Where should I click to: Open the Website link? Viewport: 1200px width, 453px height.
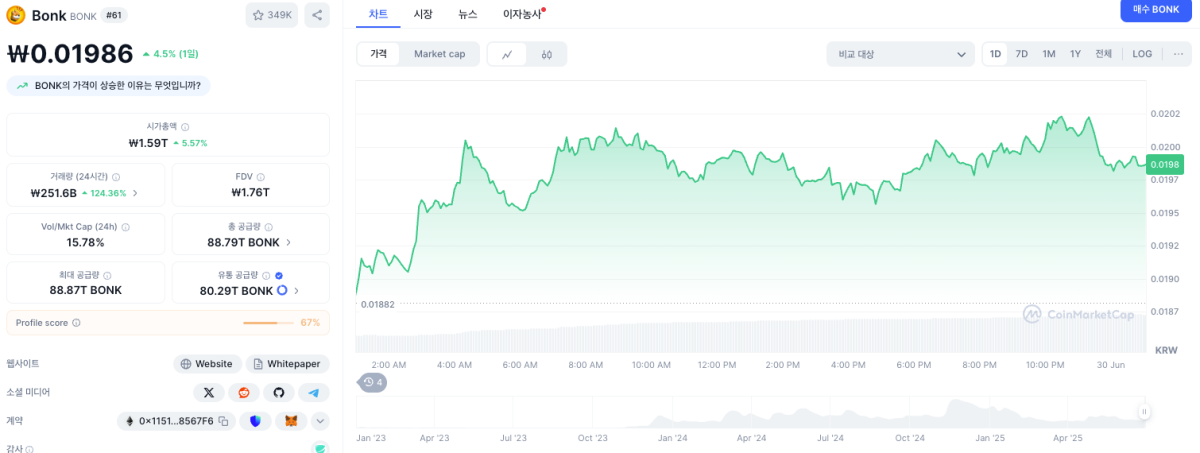207,364
